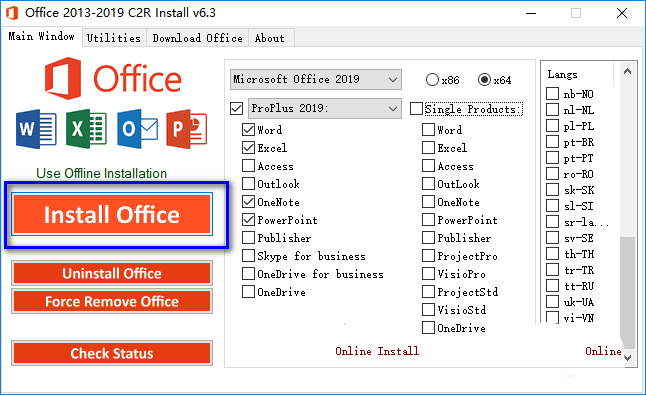
Task: Enable OneDrive for business checkbox
Action: [x=248, y=274]
